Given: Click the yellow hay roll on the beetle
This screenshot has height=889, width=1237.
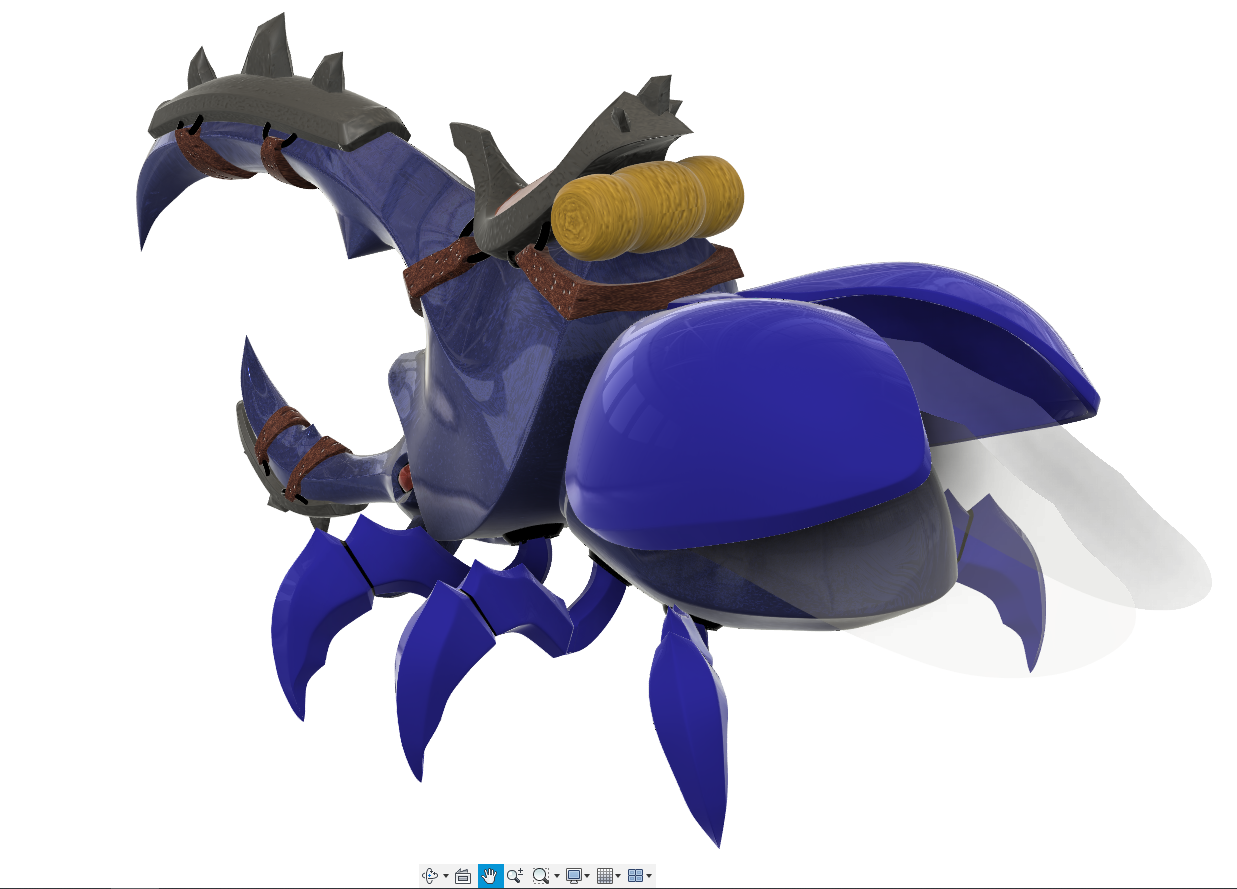Looking at the screenshot, I should [648, 206].
